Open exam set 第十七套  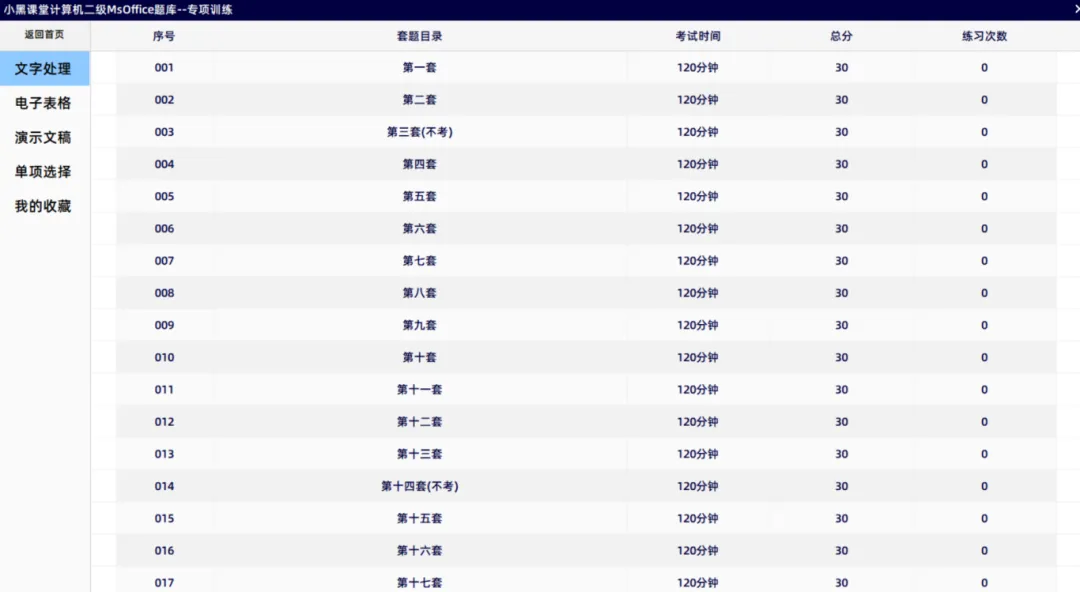(x=419, y=583)
